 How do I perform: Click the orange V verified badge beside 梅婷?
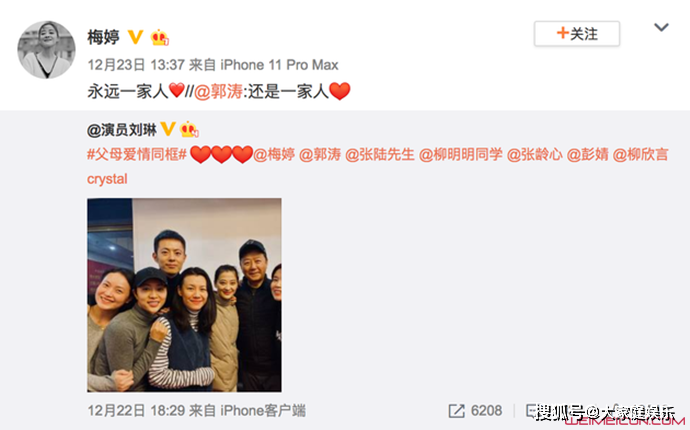135,37
